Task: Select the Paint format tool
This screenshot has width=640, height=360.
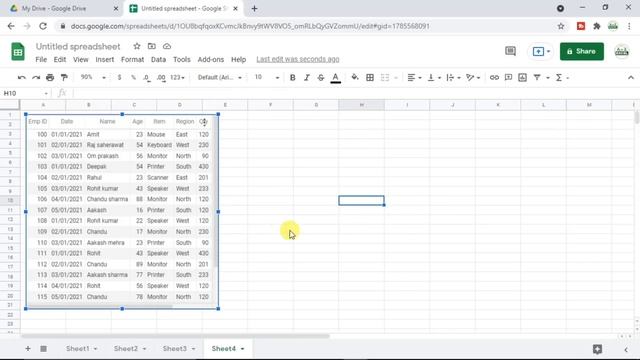Action: 64,78
